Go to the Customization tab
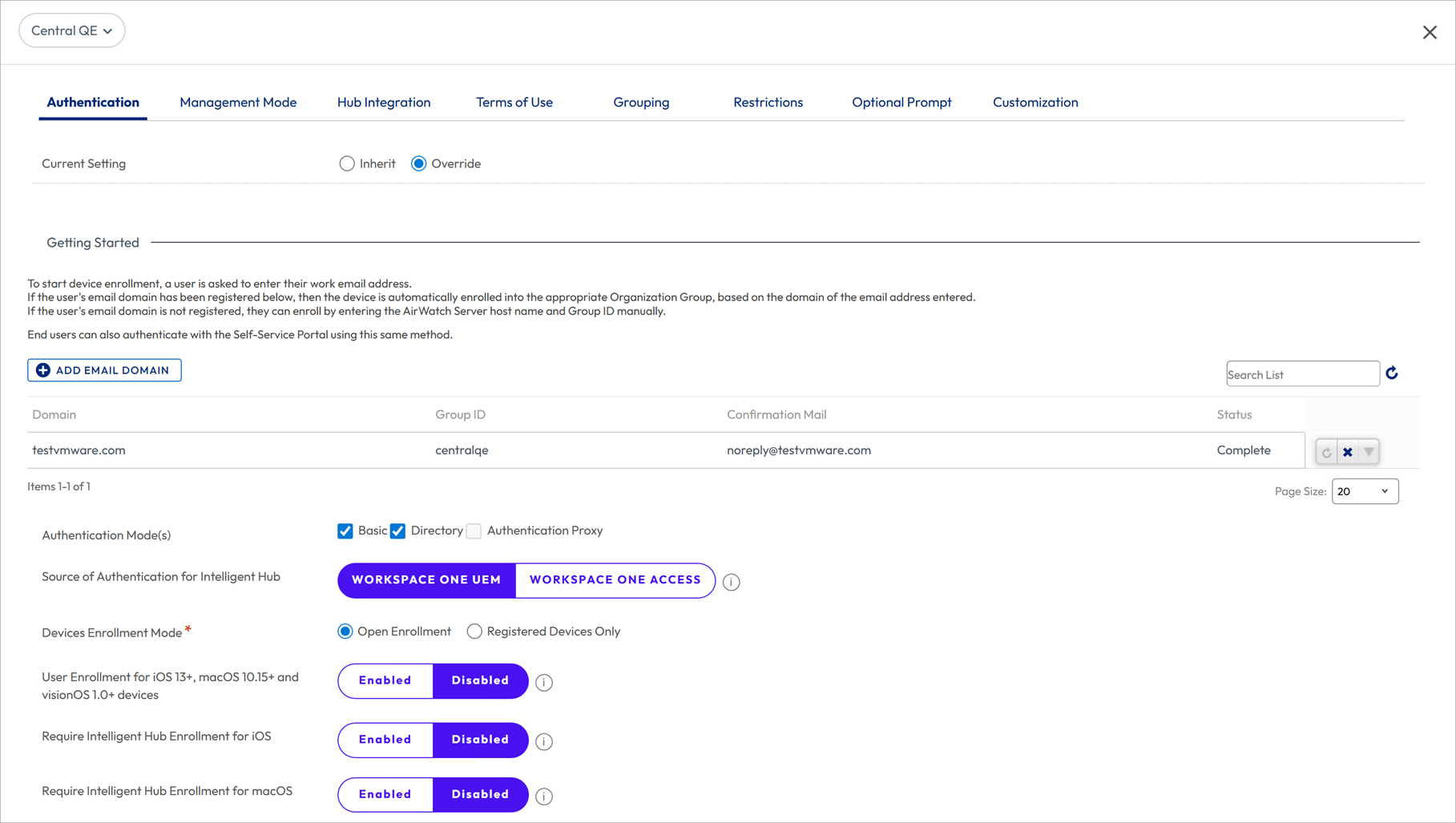The width and height of the screenshot is (1456, 823). click(1035, 103)
